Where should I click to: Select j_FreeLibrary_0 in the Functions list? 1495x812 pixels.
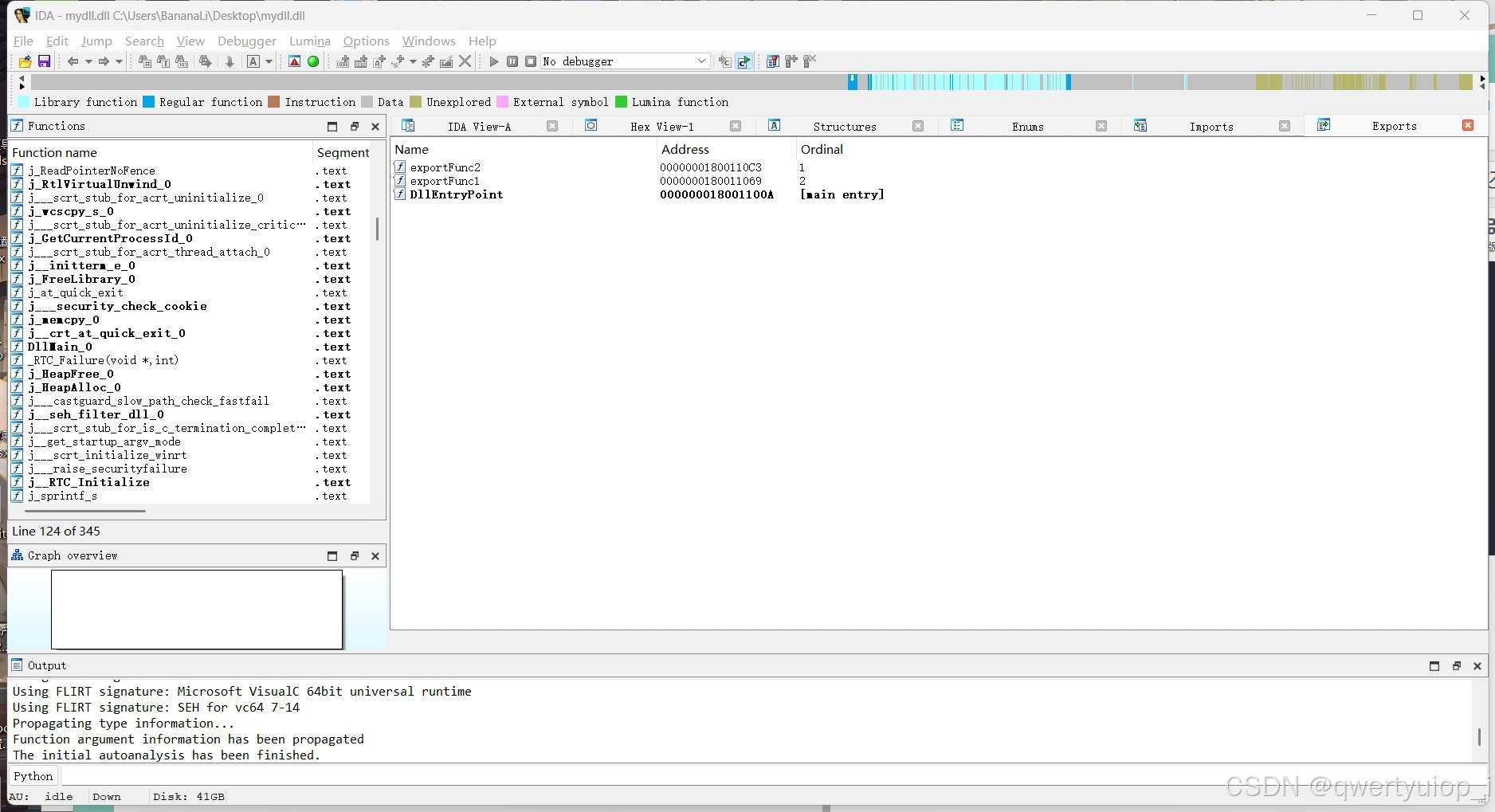pos(190,279)
